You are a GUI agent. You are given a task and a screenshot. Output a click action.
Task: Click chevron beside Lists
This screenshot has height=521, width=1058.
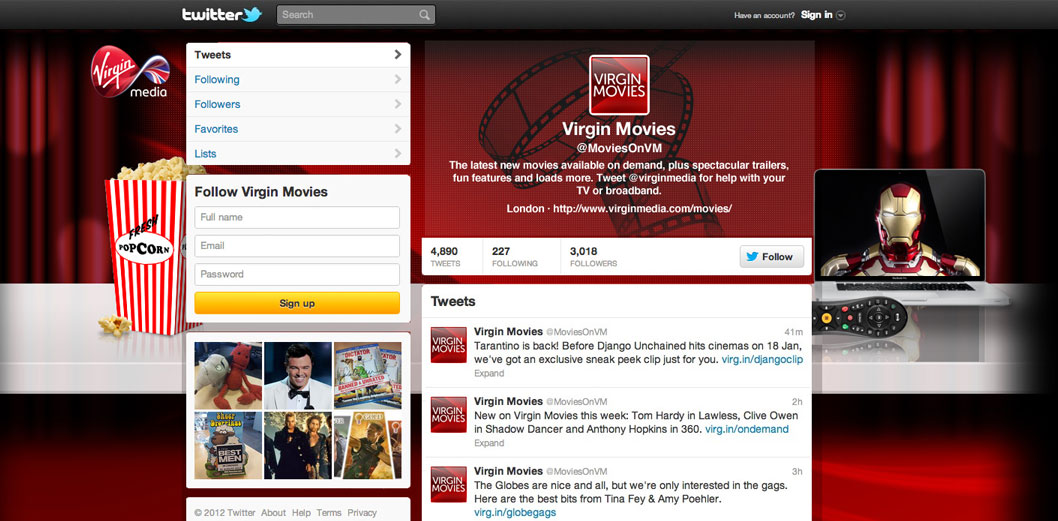point(398,153)
